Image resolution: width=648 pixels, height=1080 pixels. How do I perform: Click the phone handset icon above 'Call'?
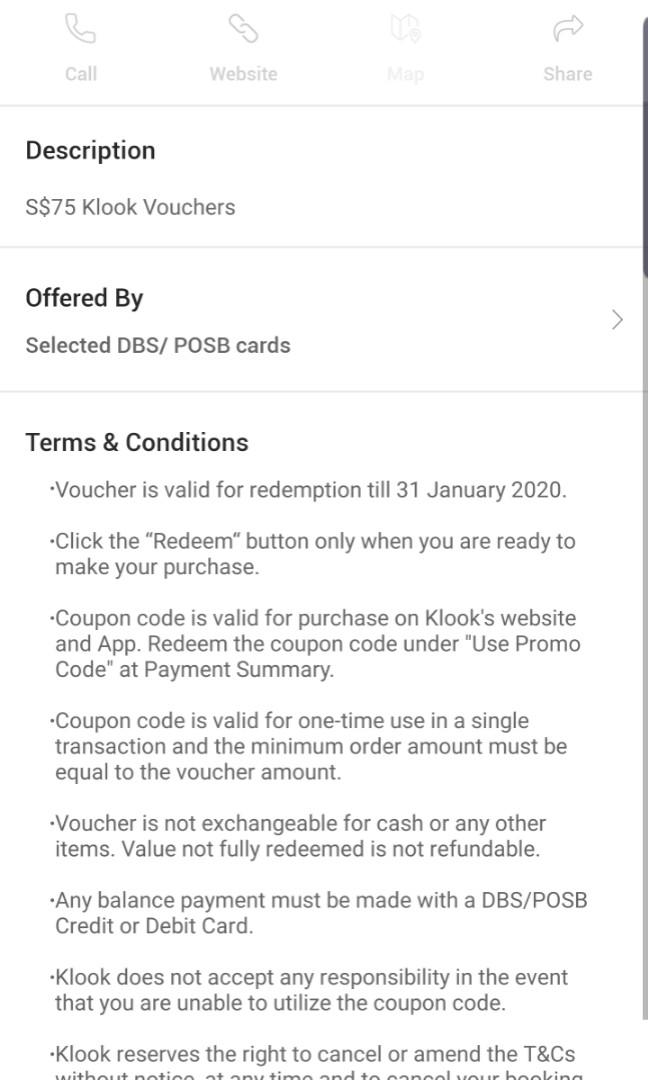coord(80,30)
